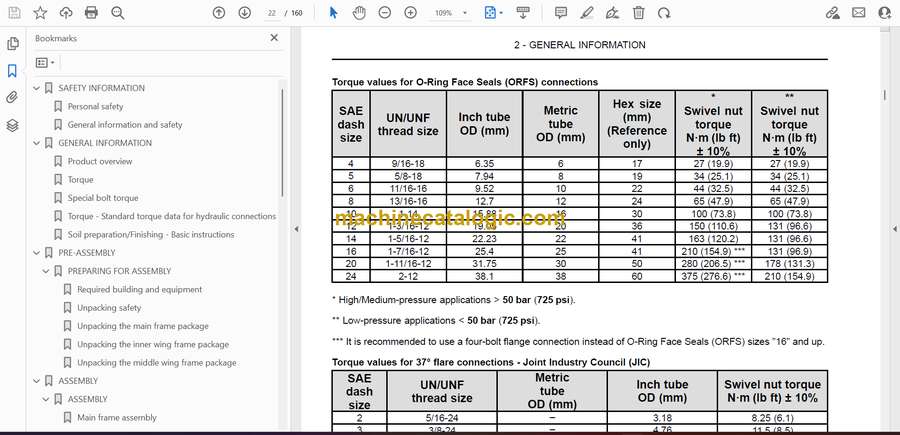Open Unpacking the inner wing frame package
This screenshot has height=435, width=900.
[x=153, y=344]
